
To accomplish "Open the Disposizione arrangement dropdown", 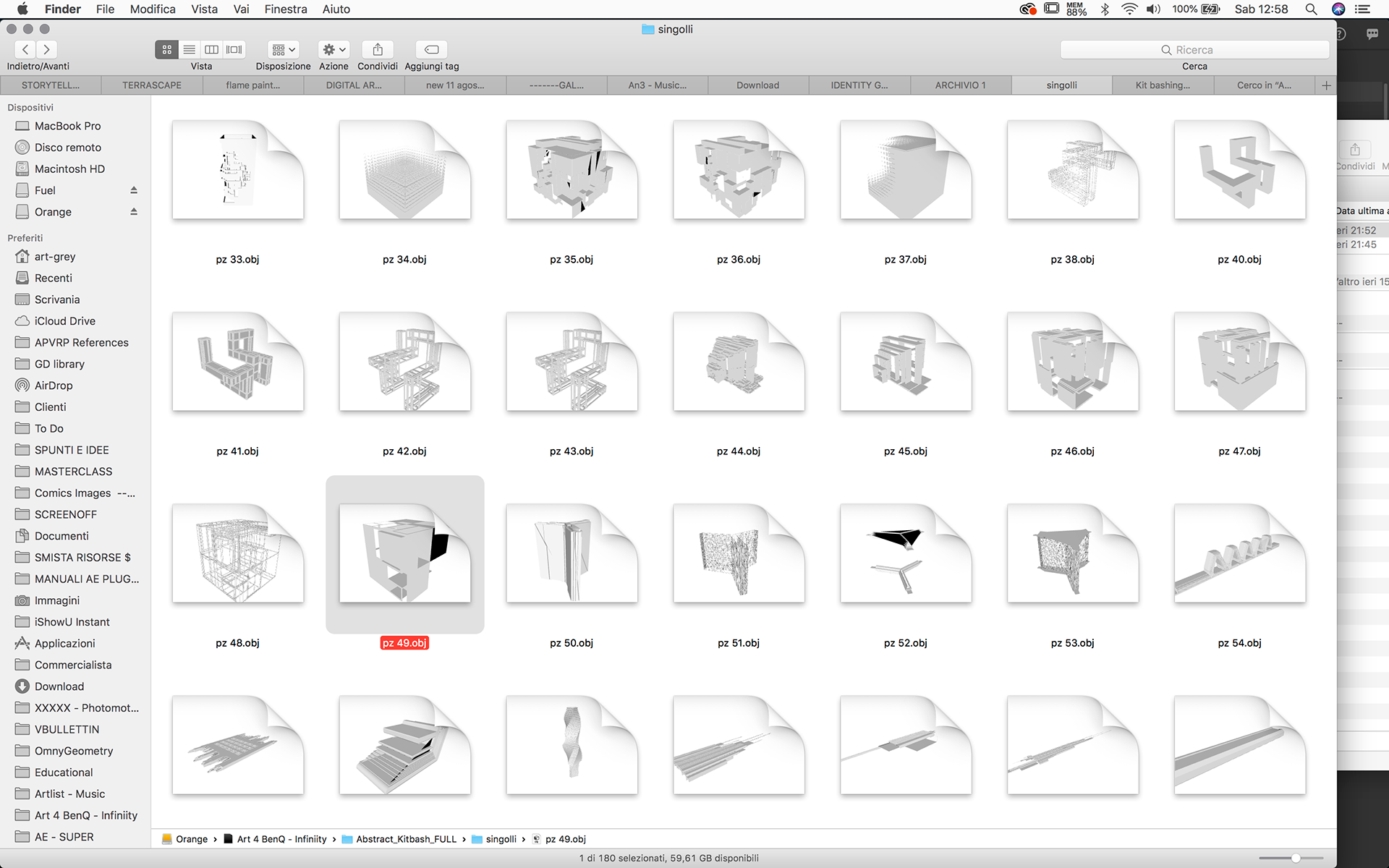I will point(283,49).
